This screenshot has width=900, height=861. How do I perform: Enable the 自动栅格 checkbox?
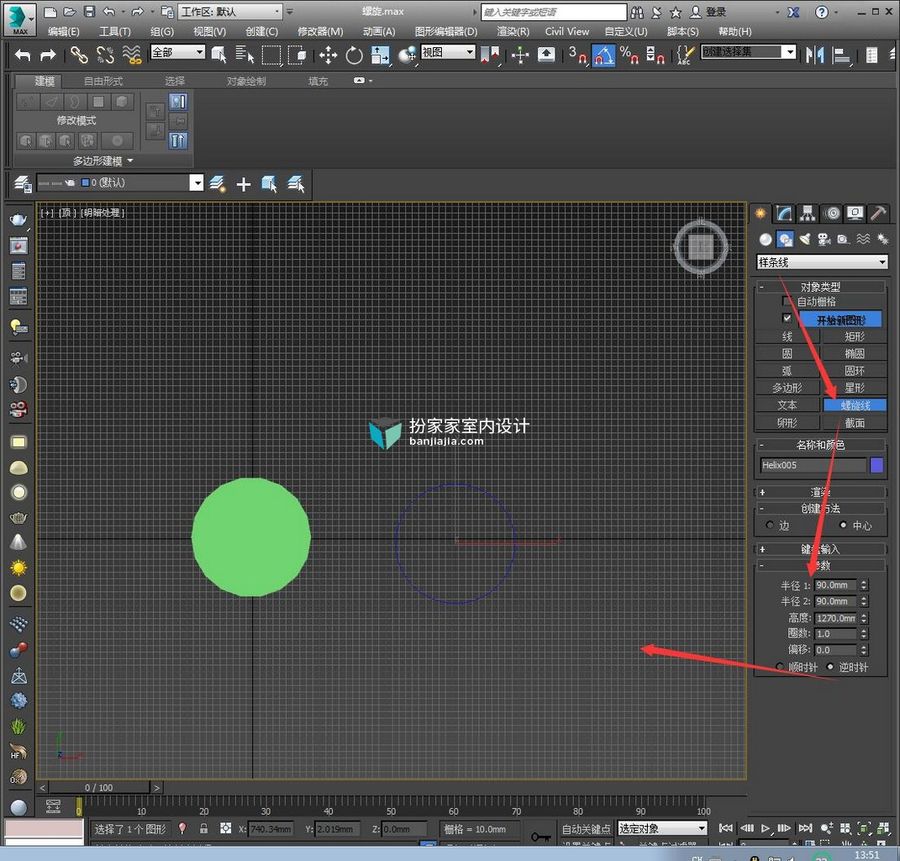pyautogui.click(x=786, y=301)
